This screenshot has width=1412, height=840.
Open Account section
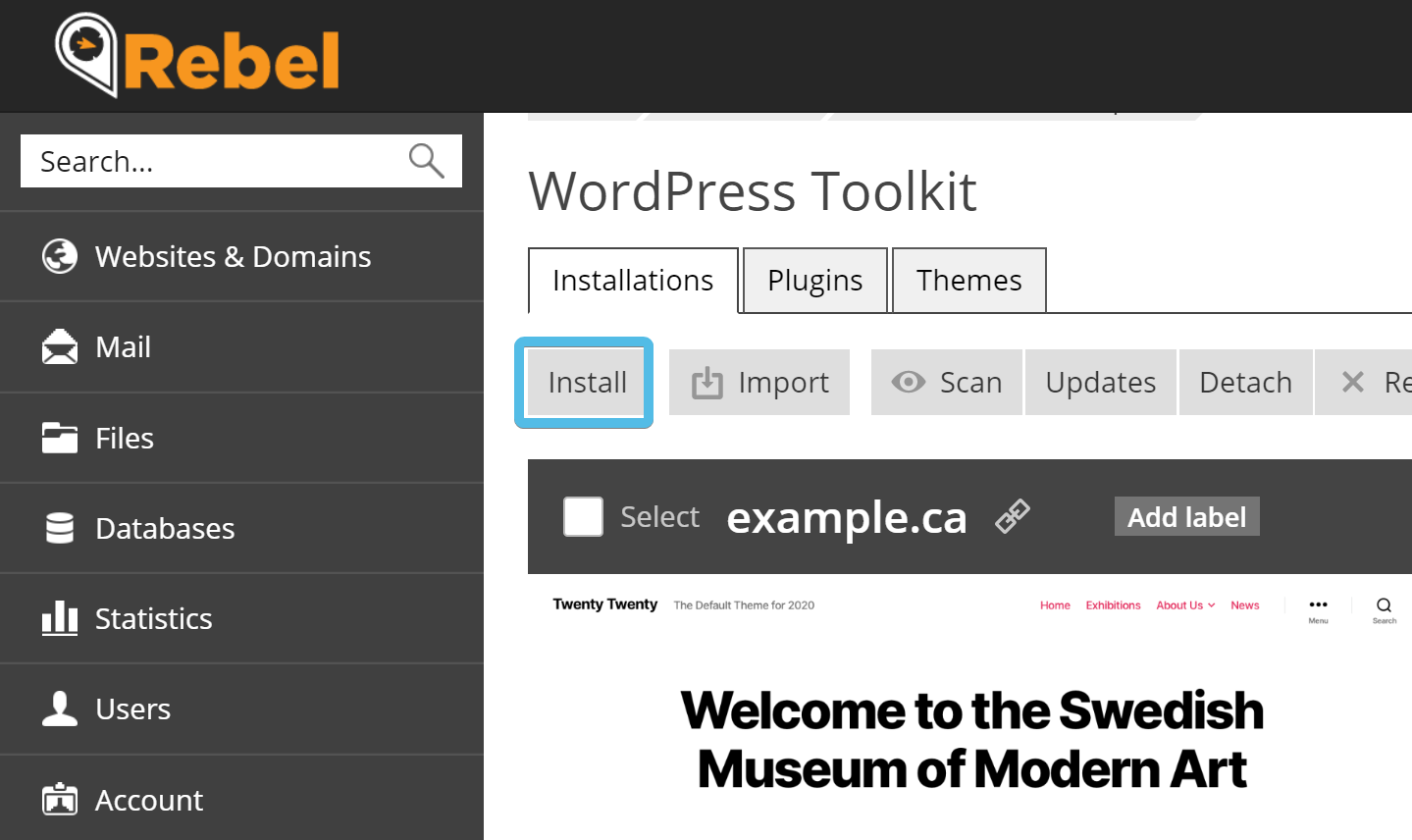(241, 800)
